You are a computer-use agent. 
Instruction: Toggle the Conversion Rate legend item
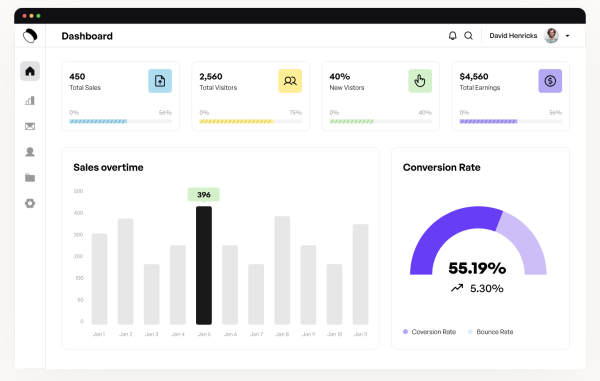[429, 332]
